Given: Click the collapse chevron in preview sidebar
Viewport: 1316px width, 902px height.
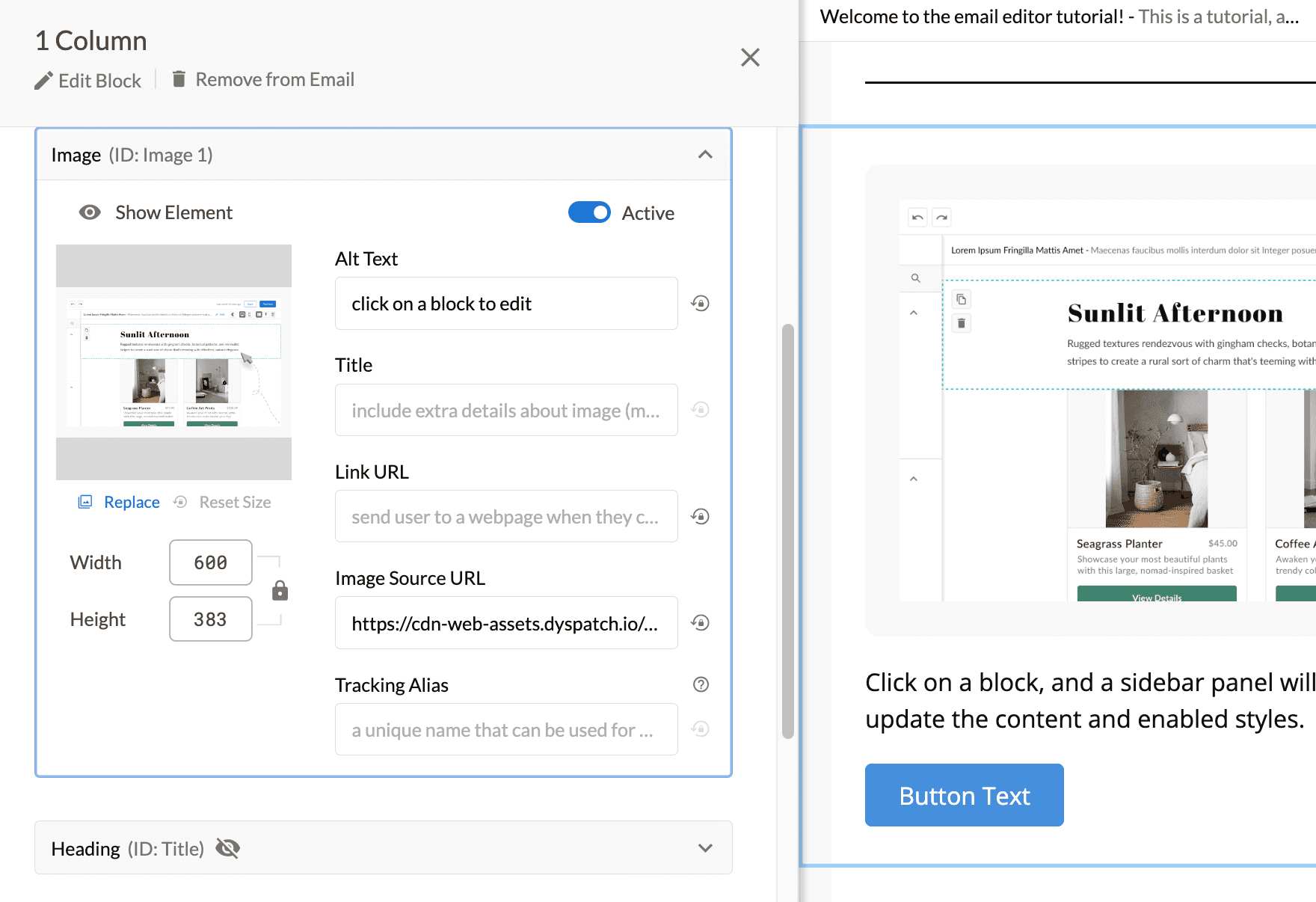Looking at the screenshot, I should (x=914, y=313).
